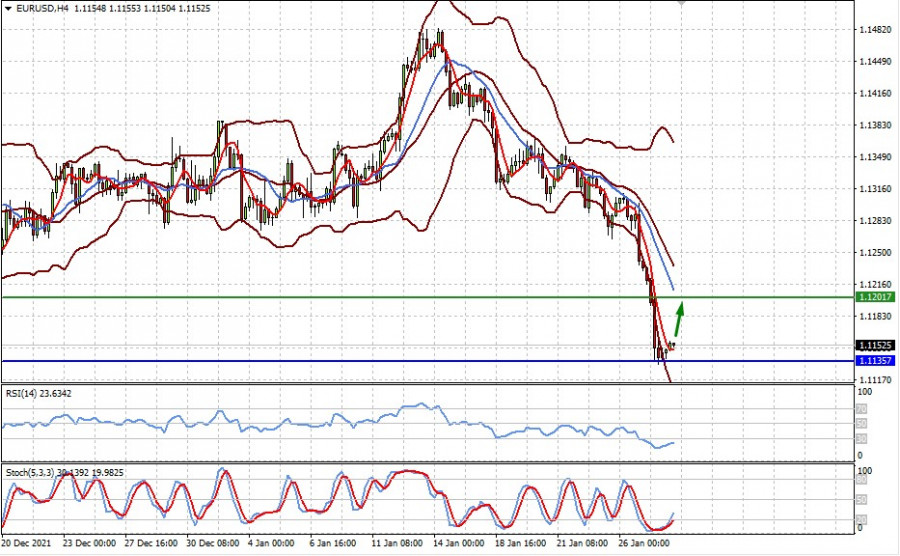
Task: Click the chart shift marker at top
Action: click(683, 4)
